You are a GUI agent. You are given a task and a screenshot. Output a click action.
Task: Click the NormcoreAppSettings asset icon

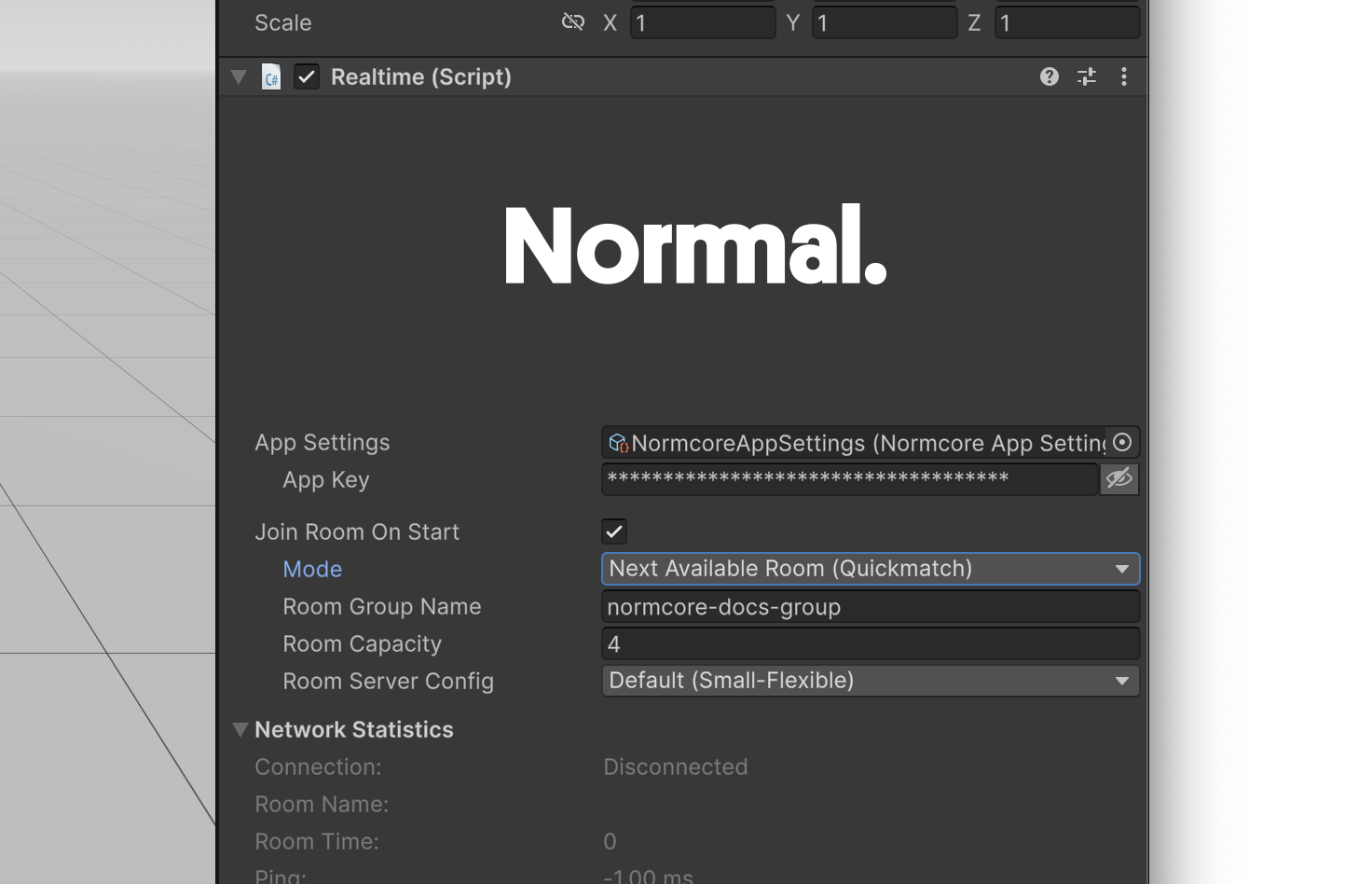pos(618,443)
